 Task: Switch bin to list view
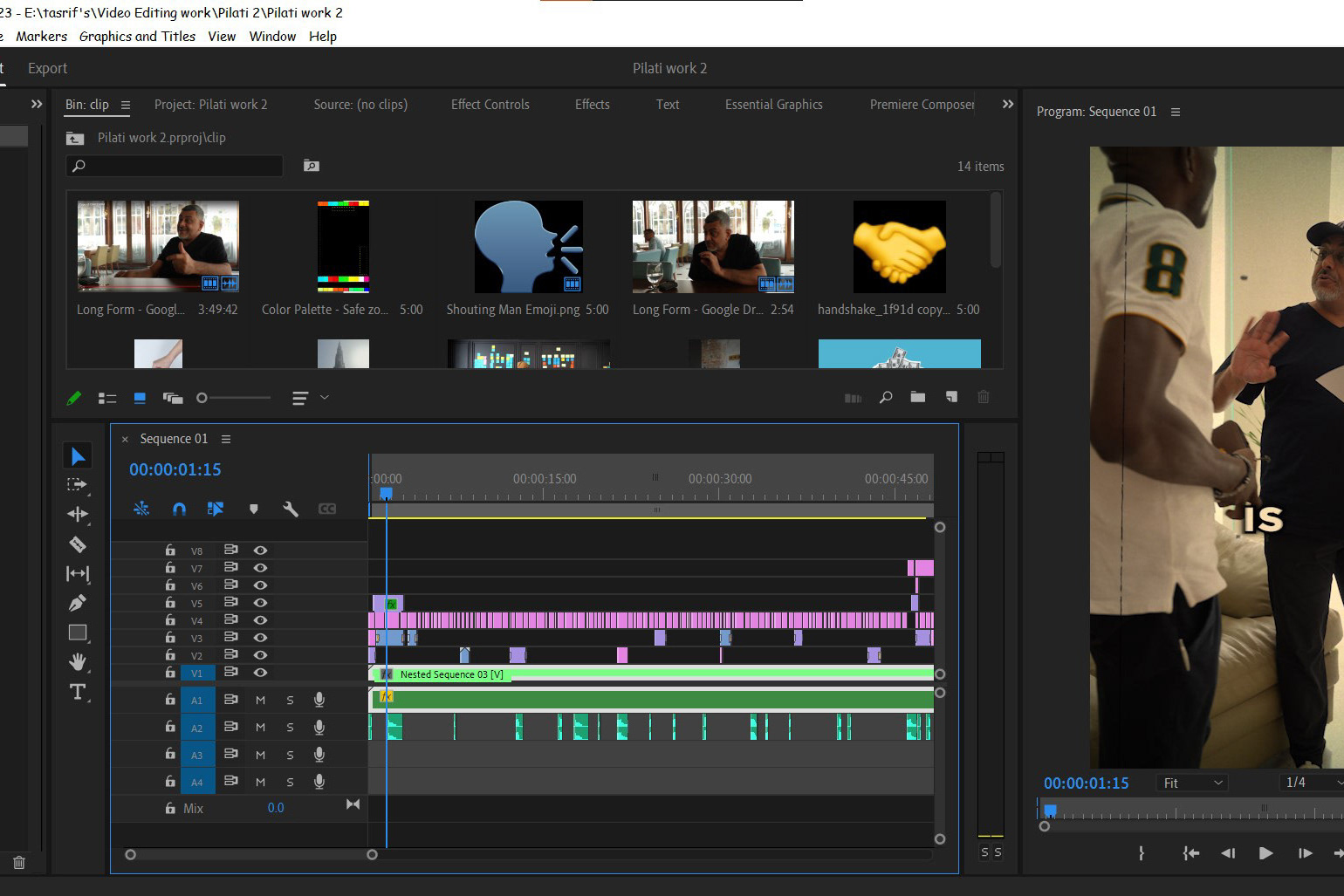(x=107, y=398)
